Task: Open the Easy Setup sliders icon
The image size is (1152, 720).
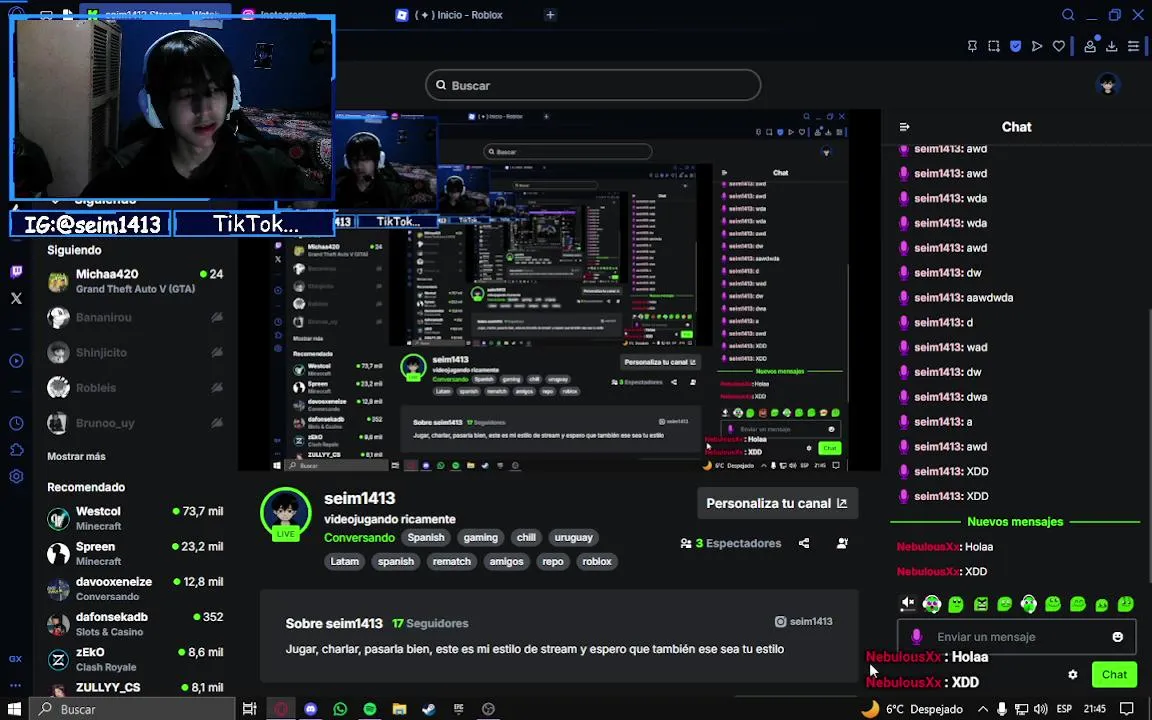Action: pyautogui.click(x=1134, y=46)
